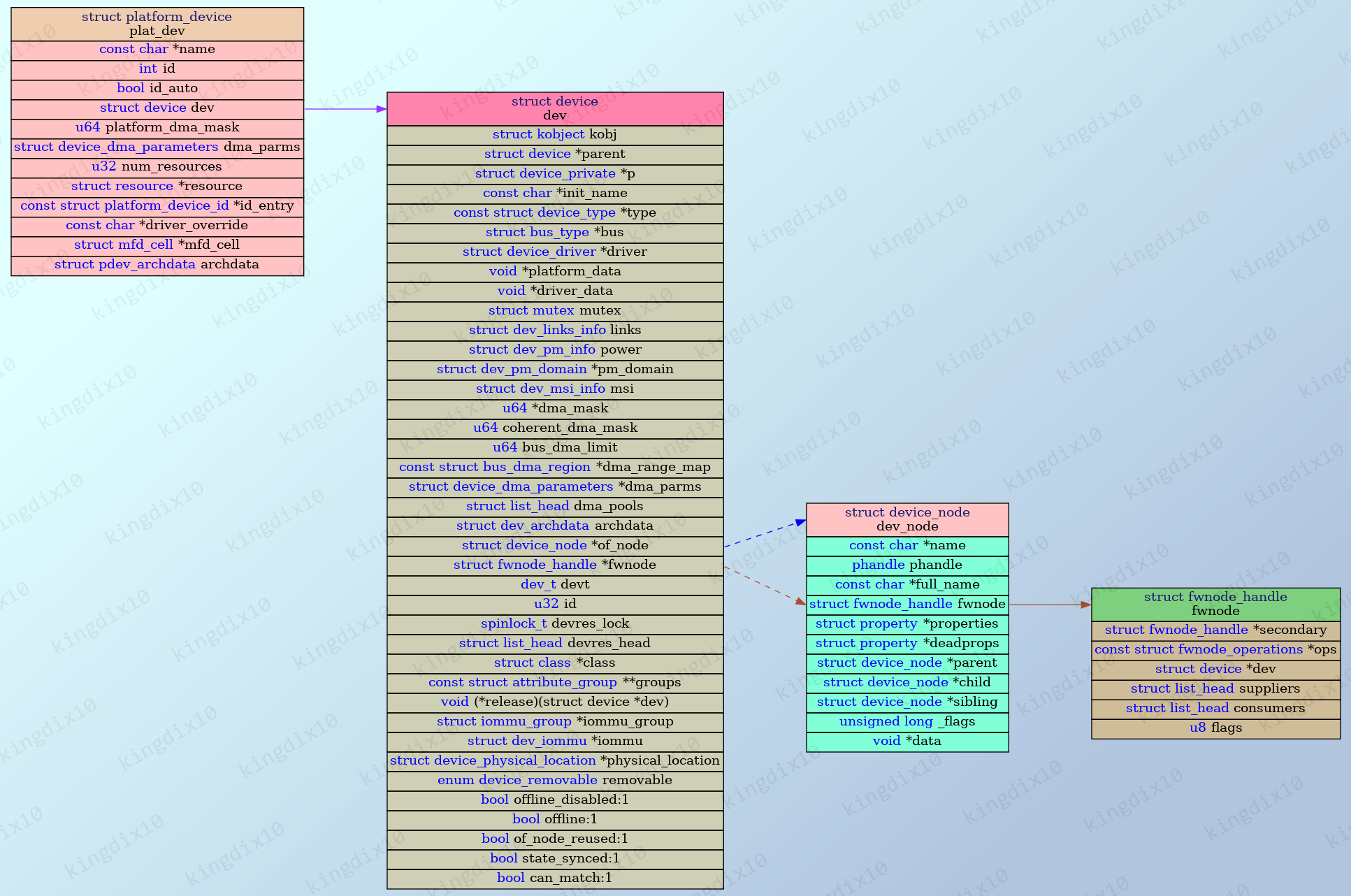Click the 'struct device dev' row in plat_dev
Viewport: 1351px width, 896px height.
click(x=157, y=109)
